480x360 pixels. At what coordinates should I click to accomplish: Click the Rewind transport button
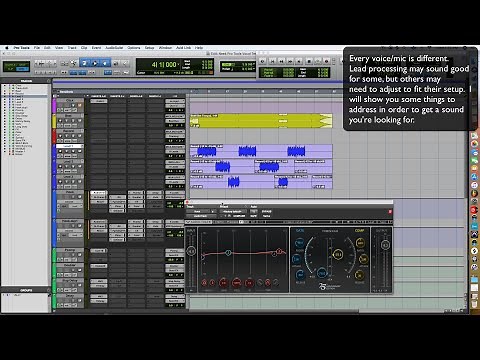coord(281,61)
